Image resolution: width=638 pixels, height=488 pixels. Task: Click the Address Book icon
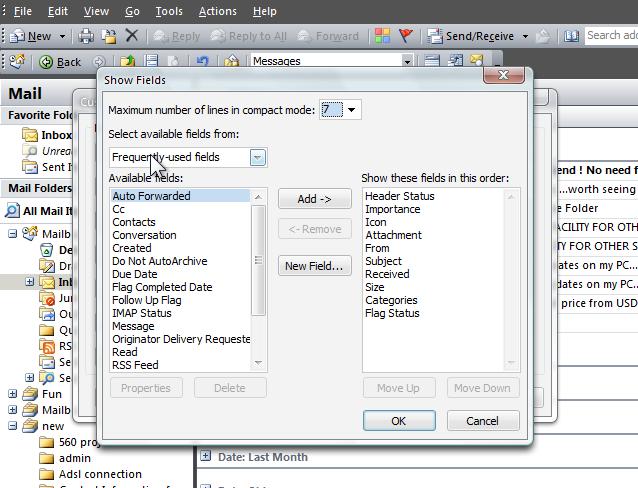click(571, 36)
